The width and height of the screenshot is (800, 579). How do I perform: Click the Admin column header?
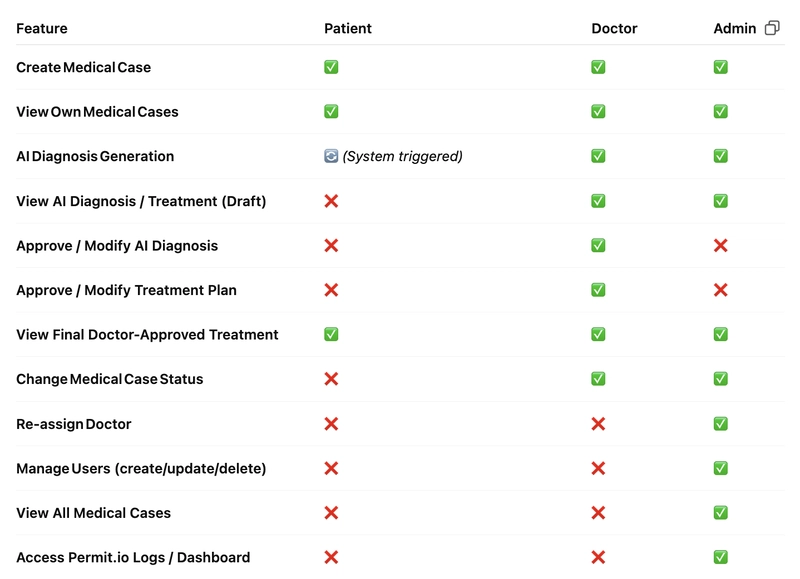coord(735,29)
